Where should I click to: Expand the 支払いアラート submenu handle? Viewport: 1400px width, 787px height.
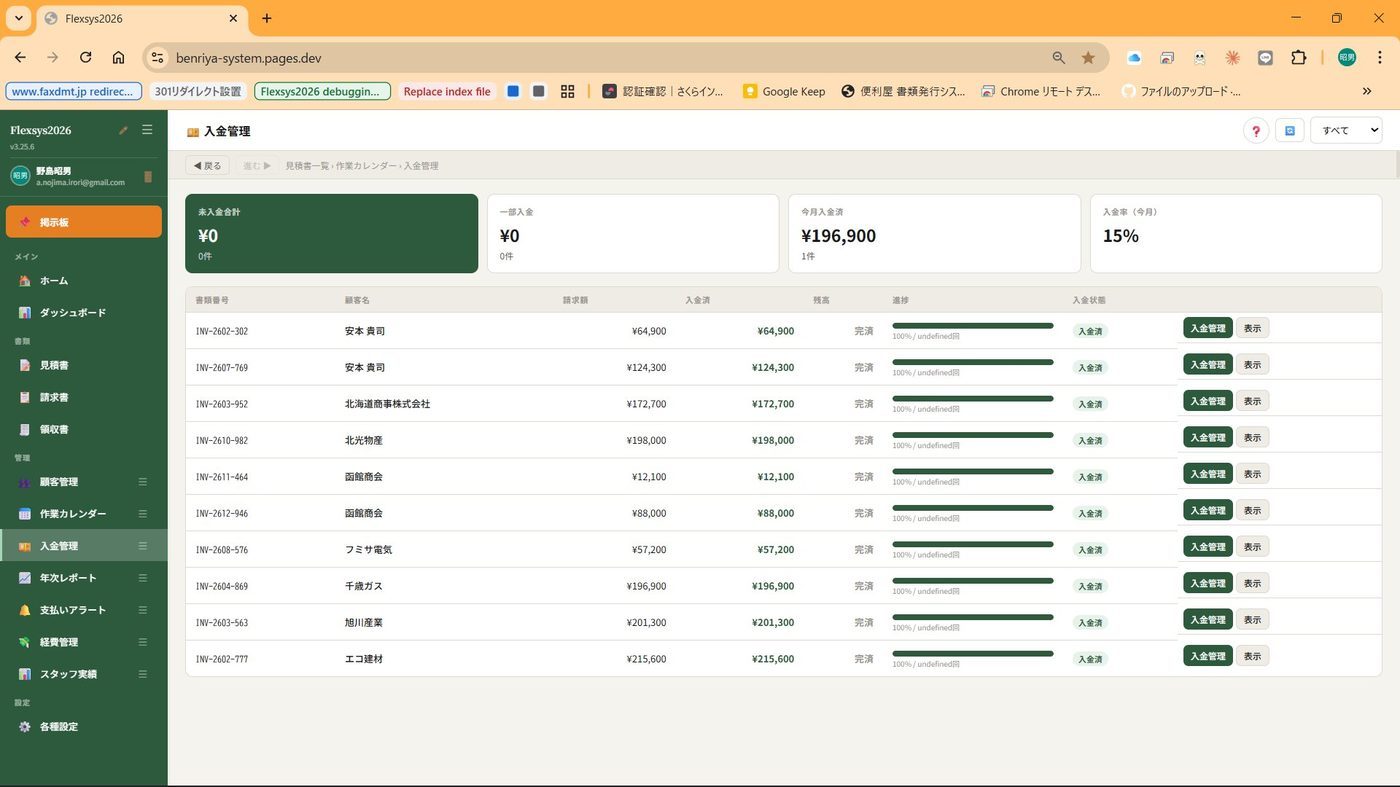pos(142,610)
